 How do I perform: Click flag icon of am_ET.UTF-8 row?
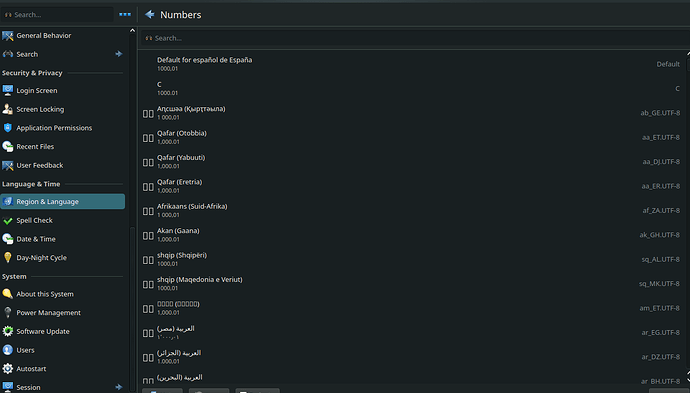point(148,309)
